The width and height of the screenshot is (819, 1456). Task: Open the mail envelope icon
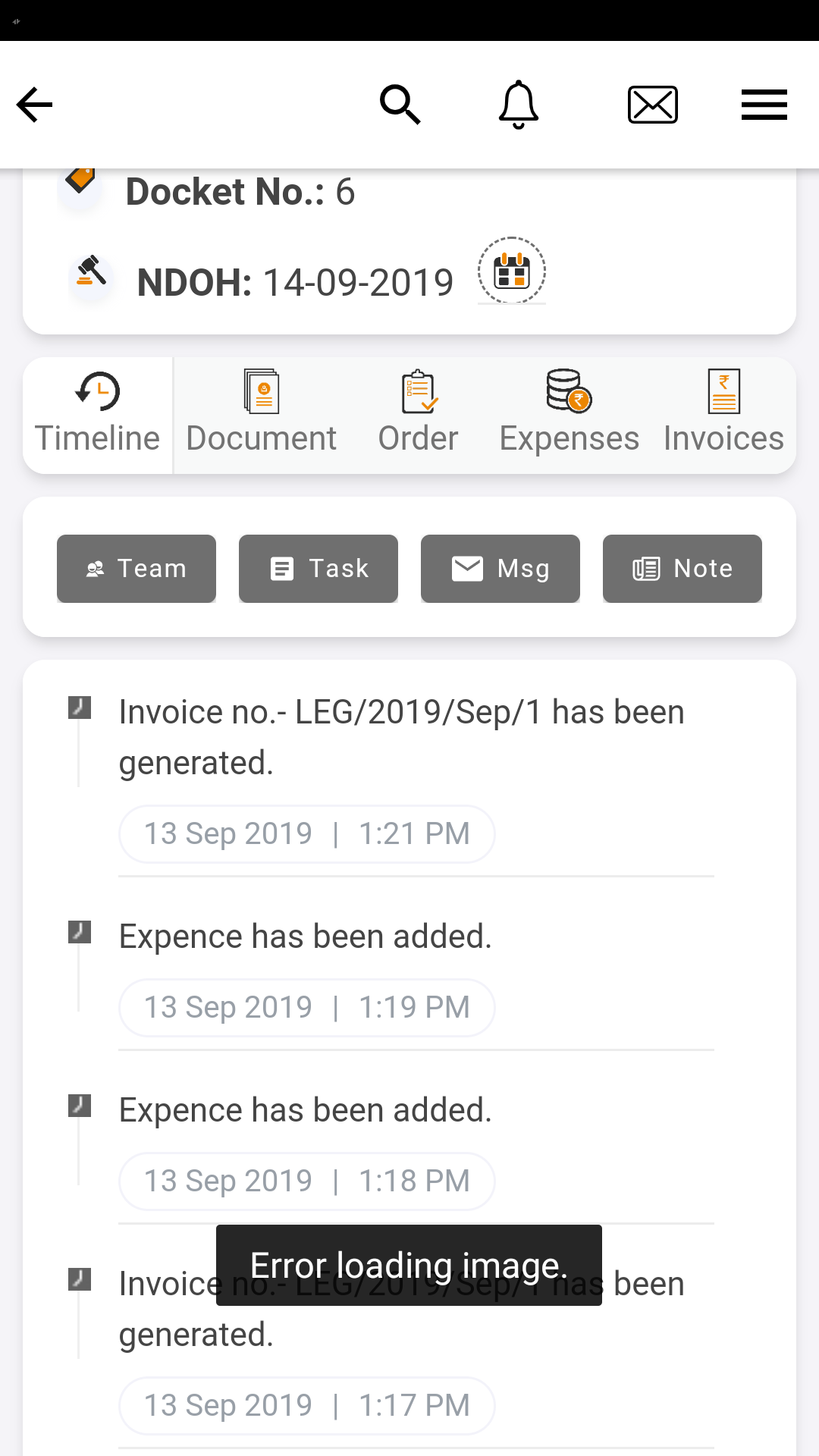[652, 105]
